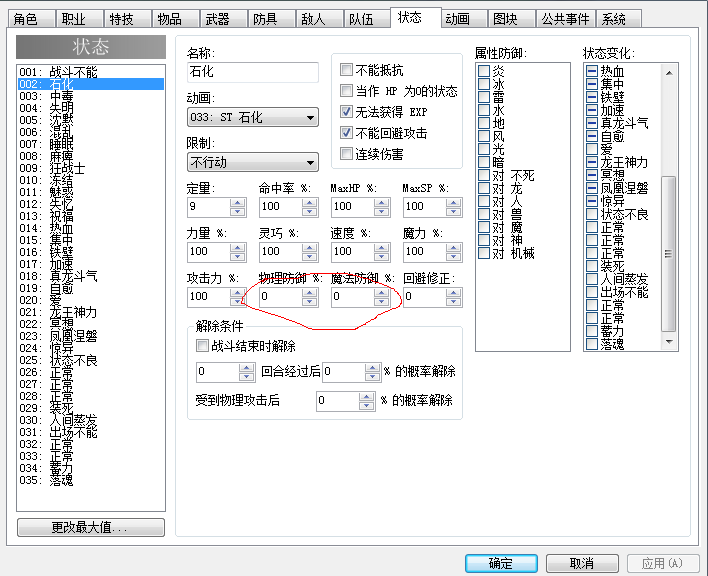
Task: Select state 030: 人间蒸发
Action: tap(91, 420)
